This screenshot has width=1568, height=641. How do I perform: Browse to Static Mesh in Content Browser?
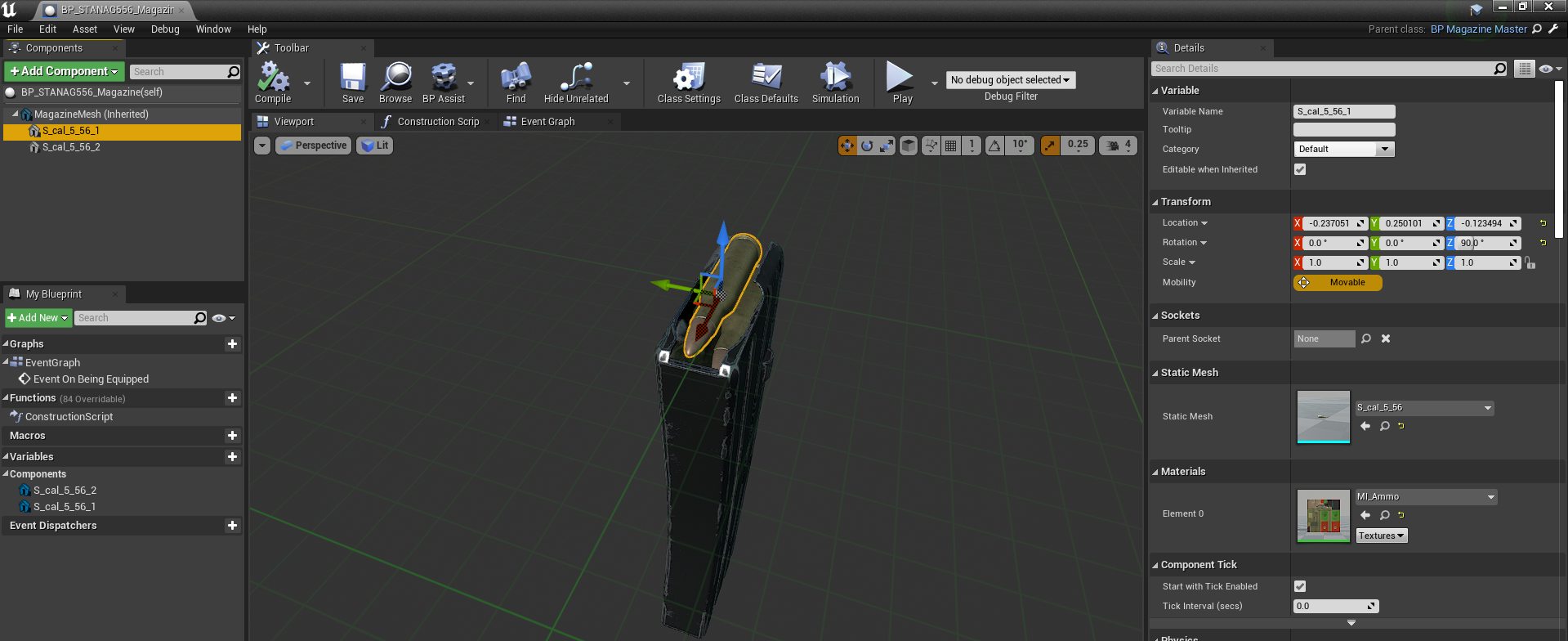coord(1385,426)
